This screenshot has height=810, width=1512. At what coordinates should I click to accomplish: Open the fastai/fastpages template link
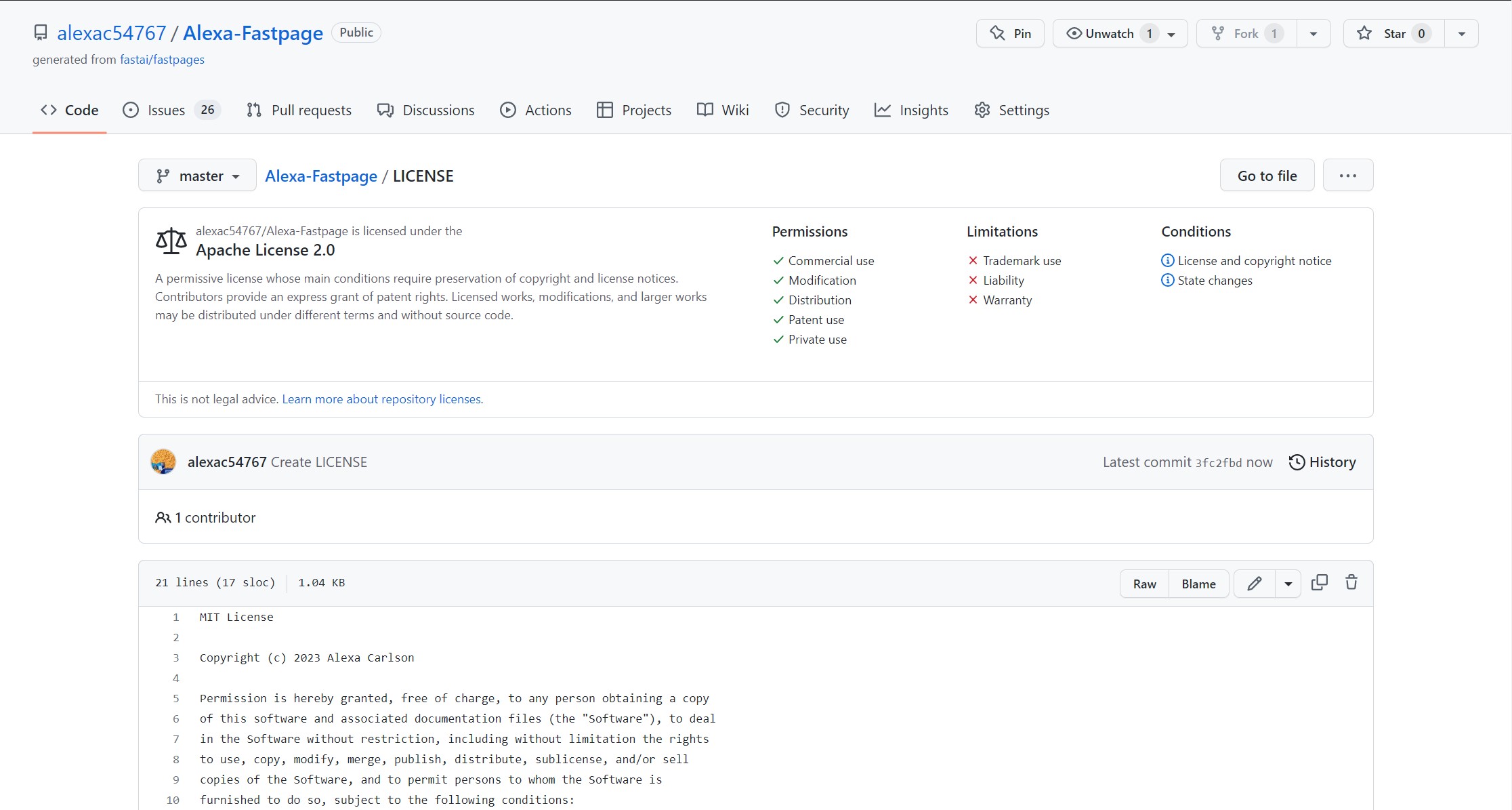click(162, 60)
